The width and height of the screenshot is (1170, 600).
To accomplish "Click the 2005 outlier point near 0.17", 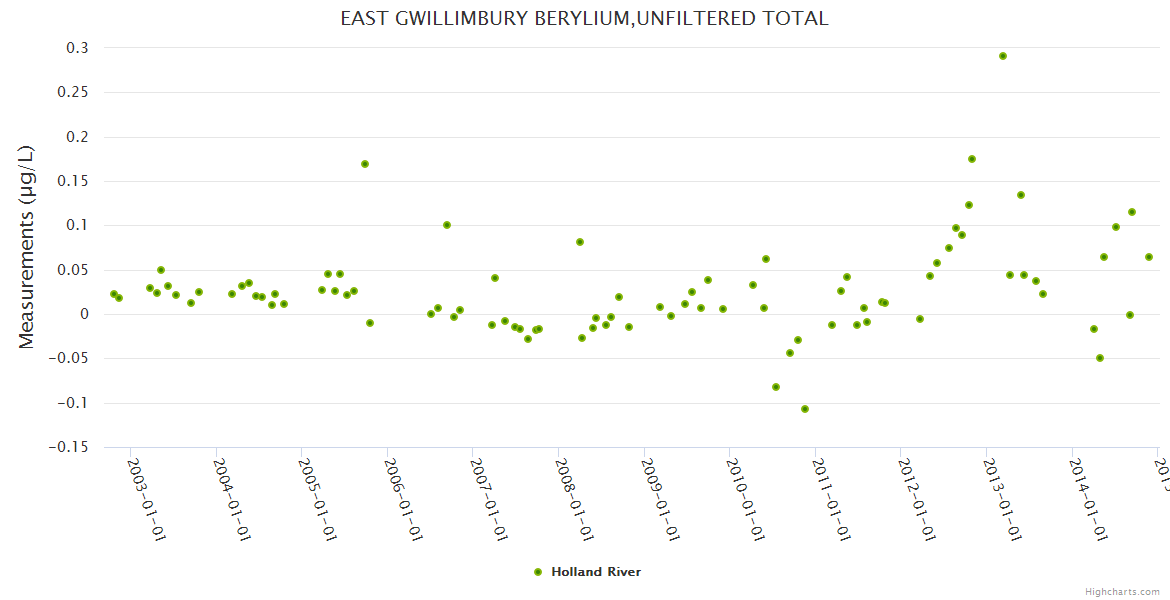I will click(365, 164).
